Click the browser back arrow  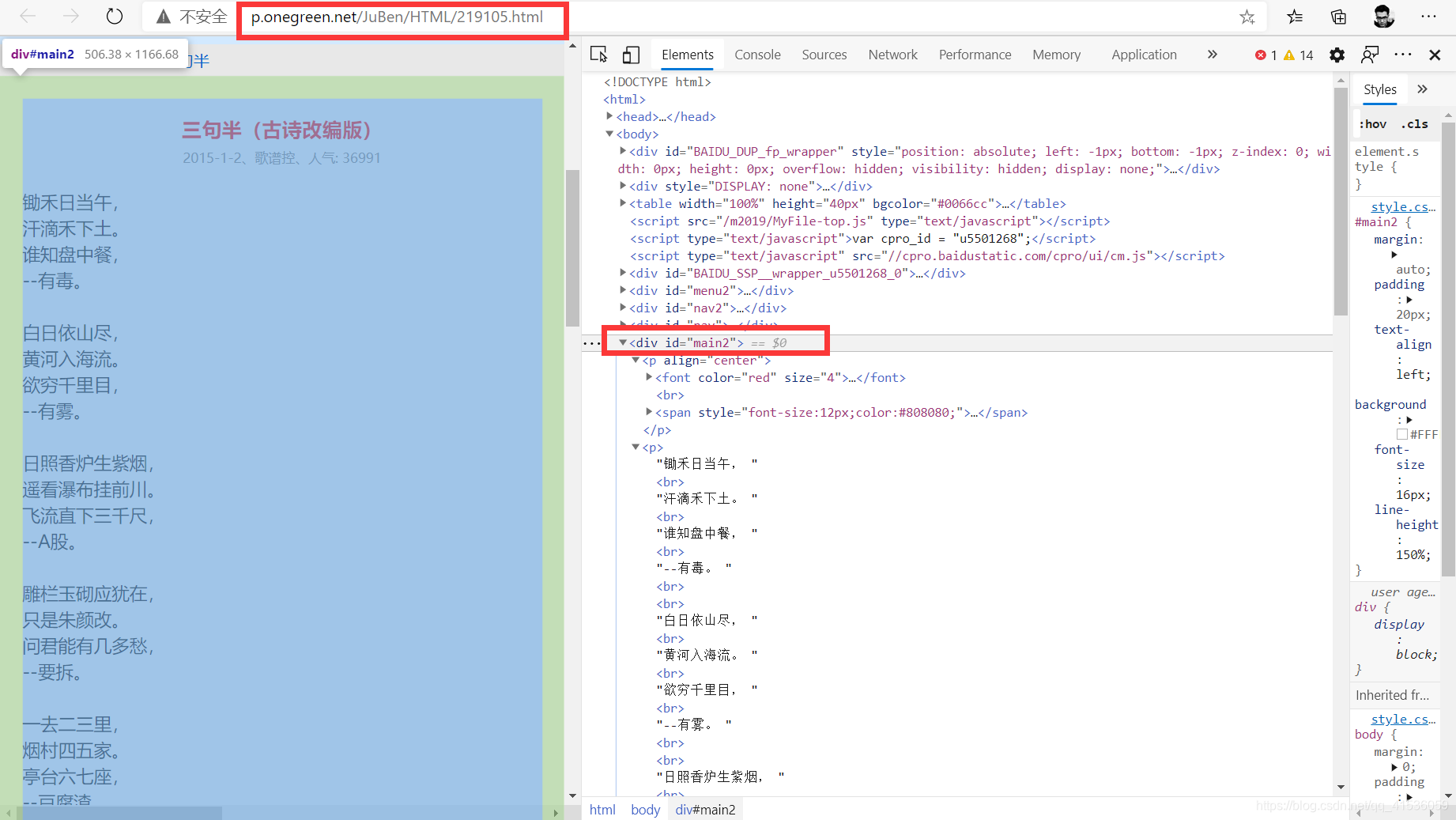pos(28,16)
